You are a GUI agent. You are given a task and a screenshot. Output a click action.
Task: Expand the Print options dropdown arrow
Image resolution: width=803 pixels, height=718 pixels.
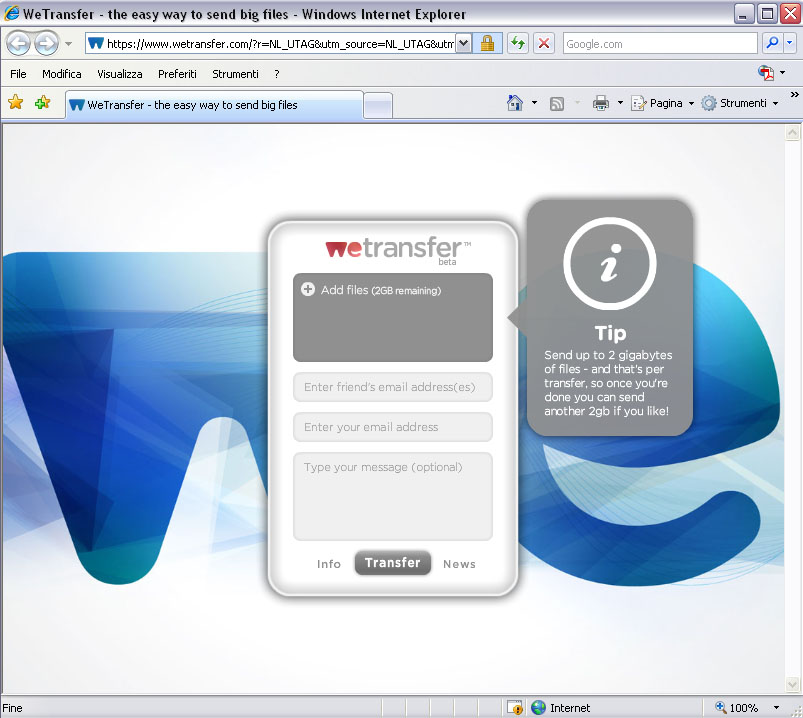point(620,103)
